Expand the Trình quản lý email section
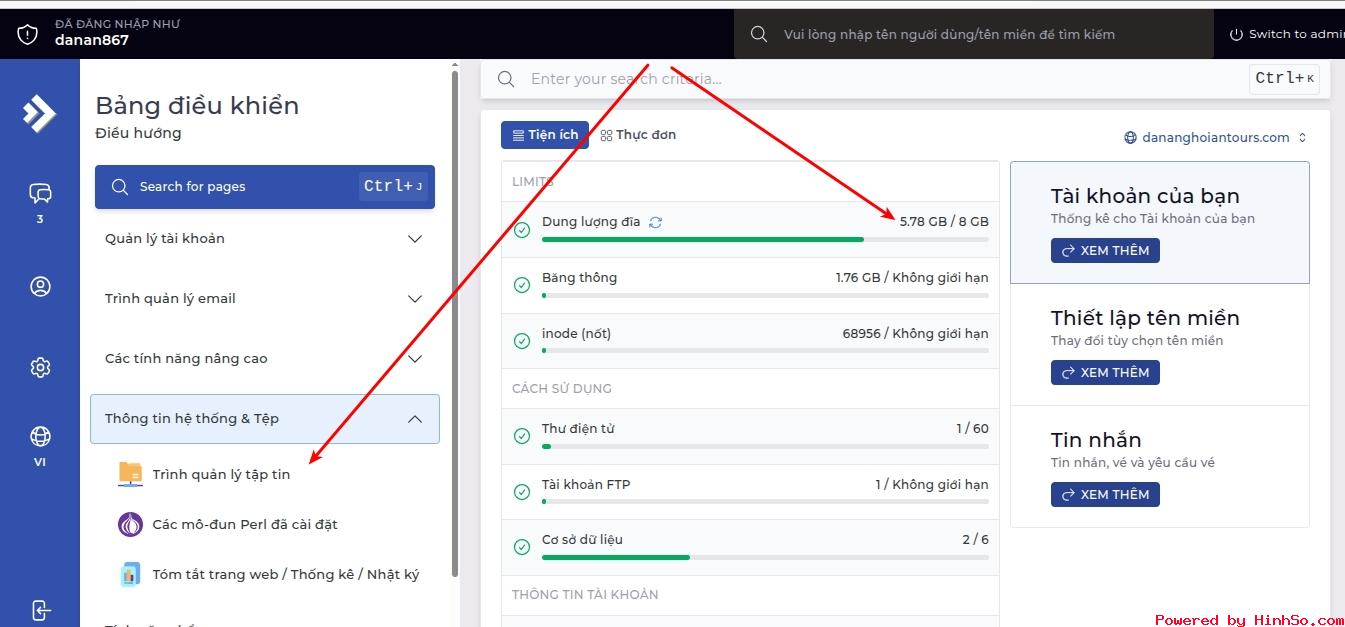 click(264, 299)
